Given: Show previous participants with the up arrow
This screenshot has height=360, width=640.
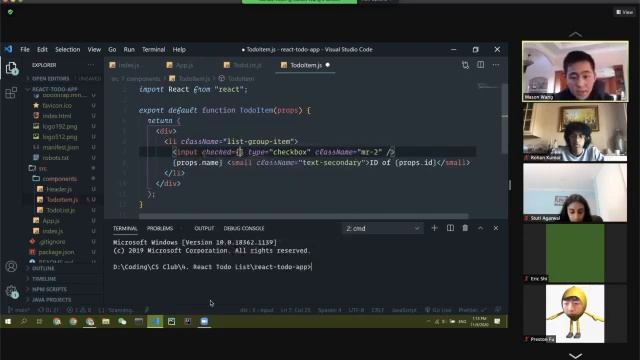Looking at the screenshot, I should [576, 34].
